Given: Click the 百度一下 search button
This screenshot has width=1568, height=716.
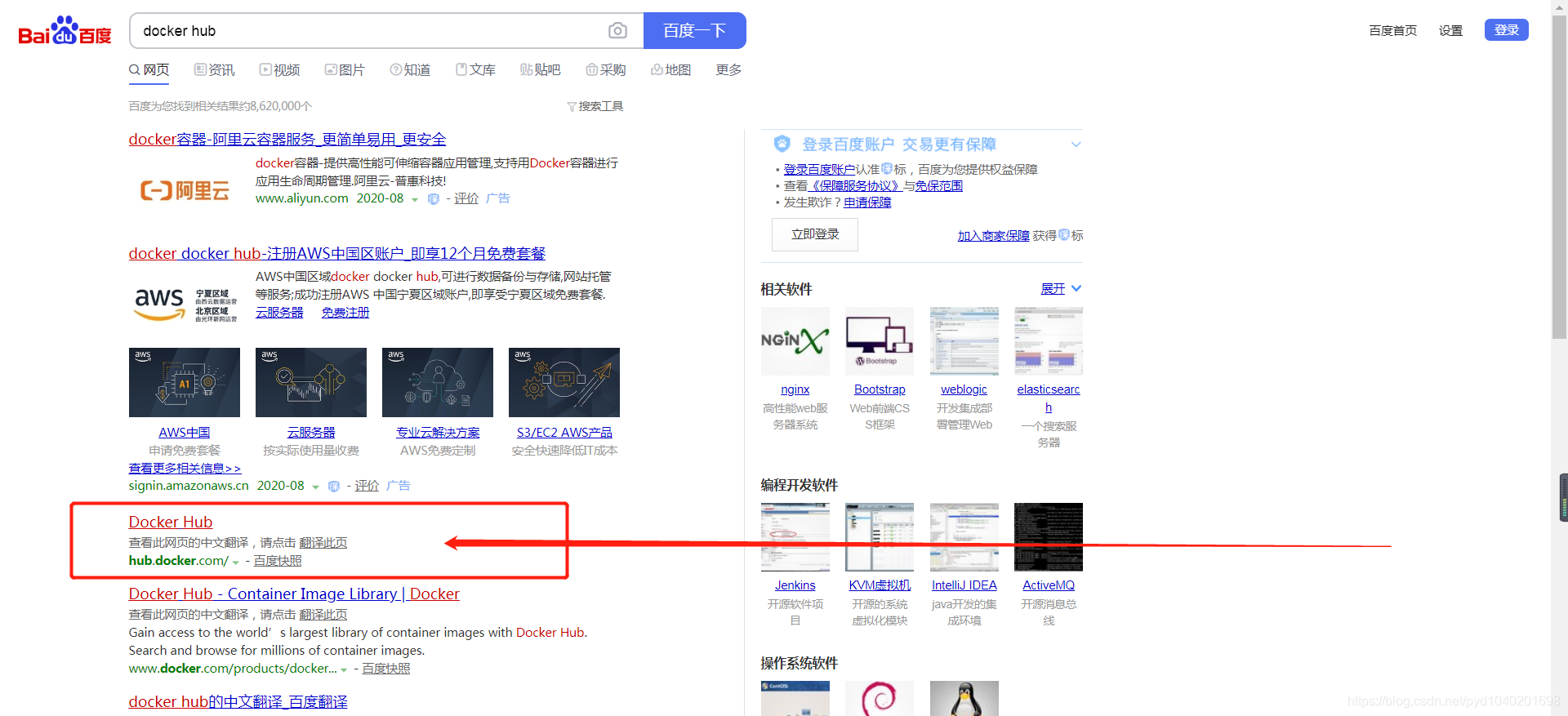Looking at the screenshot, I should [694, 31].
